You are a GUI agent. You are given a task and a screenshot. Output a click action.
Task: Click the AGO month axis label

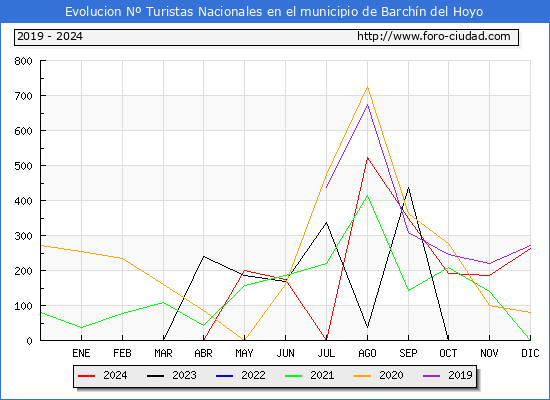click(367, 353)
